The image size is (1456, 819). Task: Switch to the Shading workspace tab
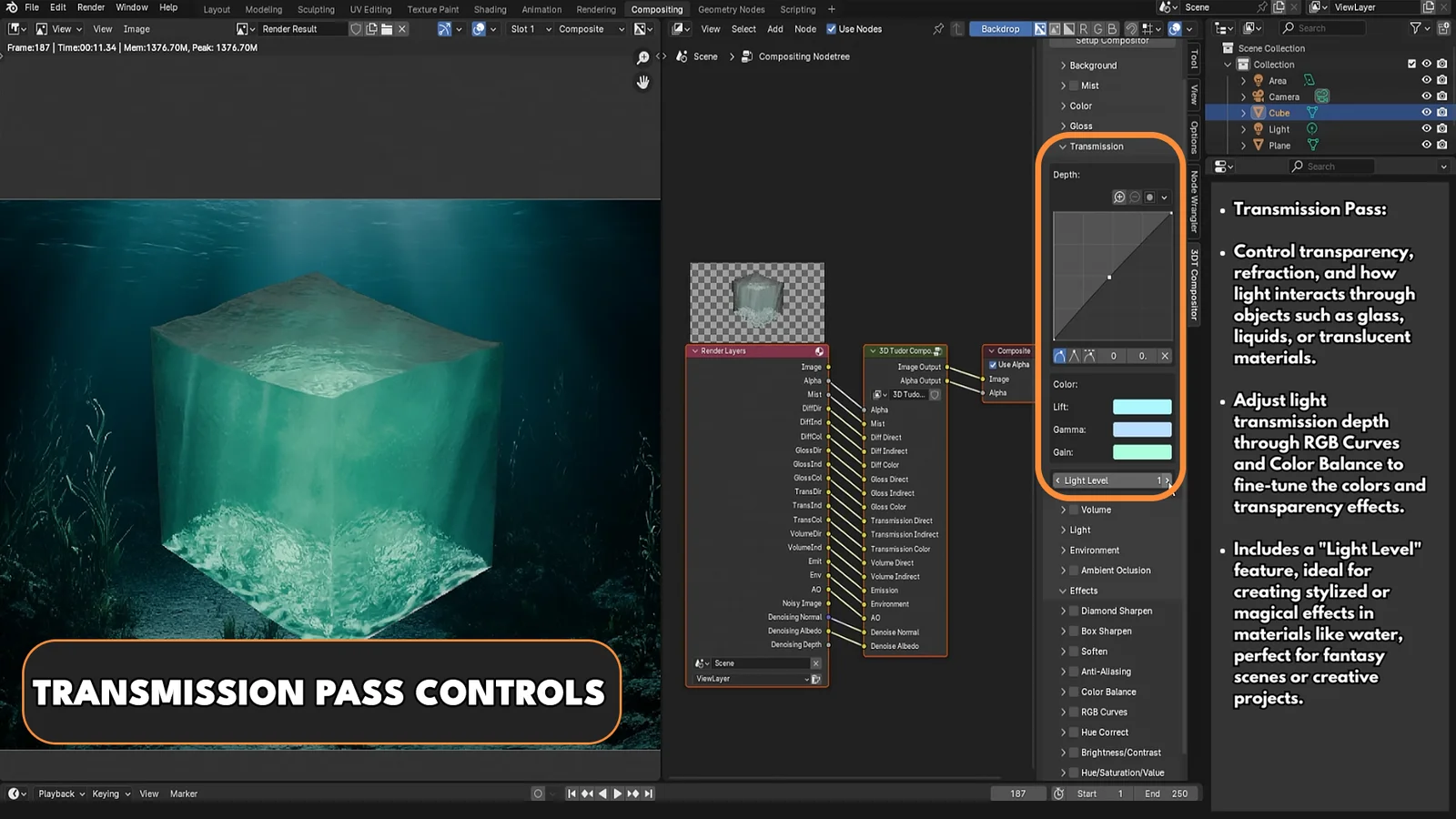click(x=490, y=9)
